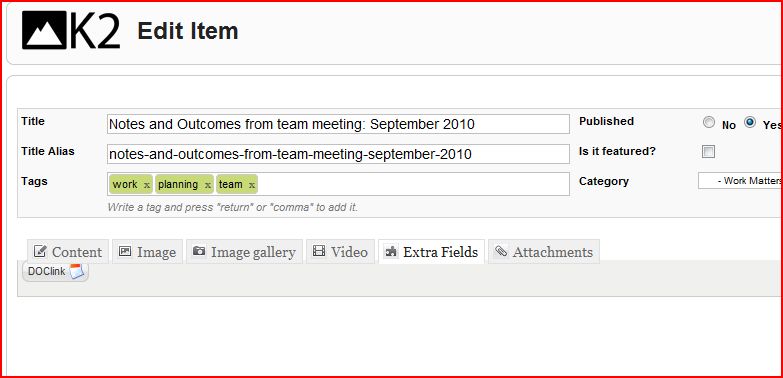783x378 pixels.
Task: Remove the 'work' tag with its x
Action: (x=147, y=185)
